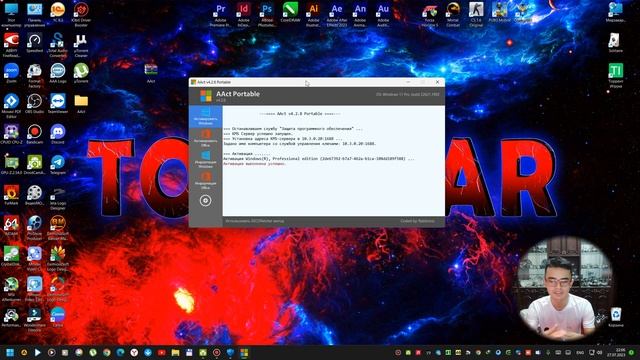Open OBS Studio desktop shortcut

(34, 104)
